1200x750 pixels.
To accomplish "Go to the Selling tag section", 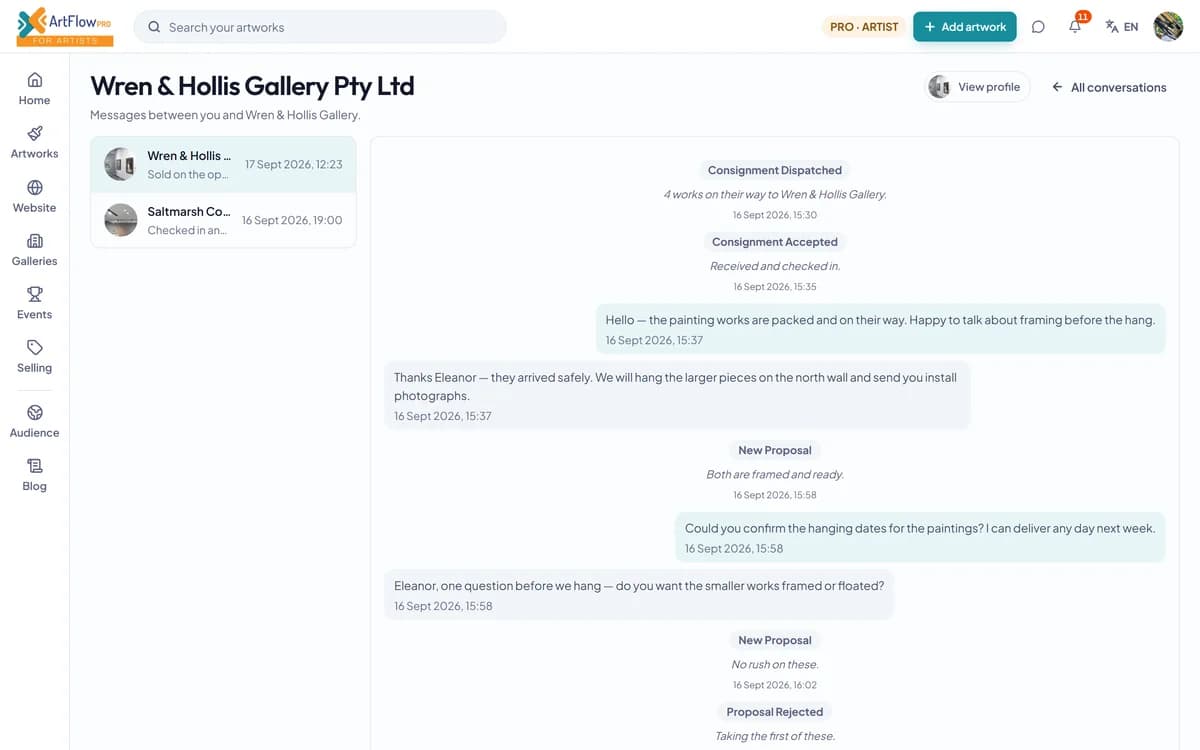I will pos(34,356).
